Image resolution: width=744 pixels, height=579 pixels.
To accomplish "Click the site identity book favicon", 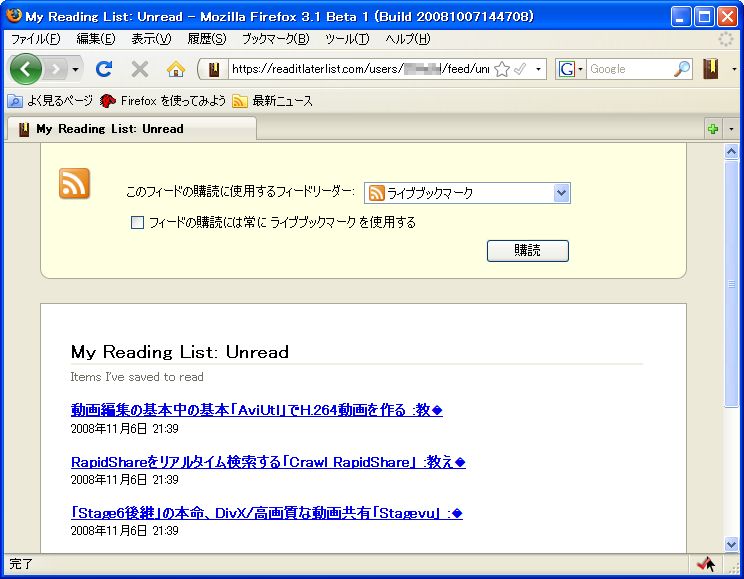I will click(x=214, y=69).
